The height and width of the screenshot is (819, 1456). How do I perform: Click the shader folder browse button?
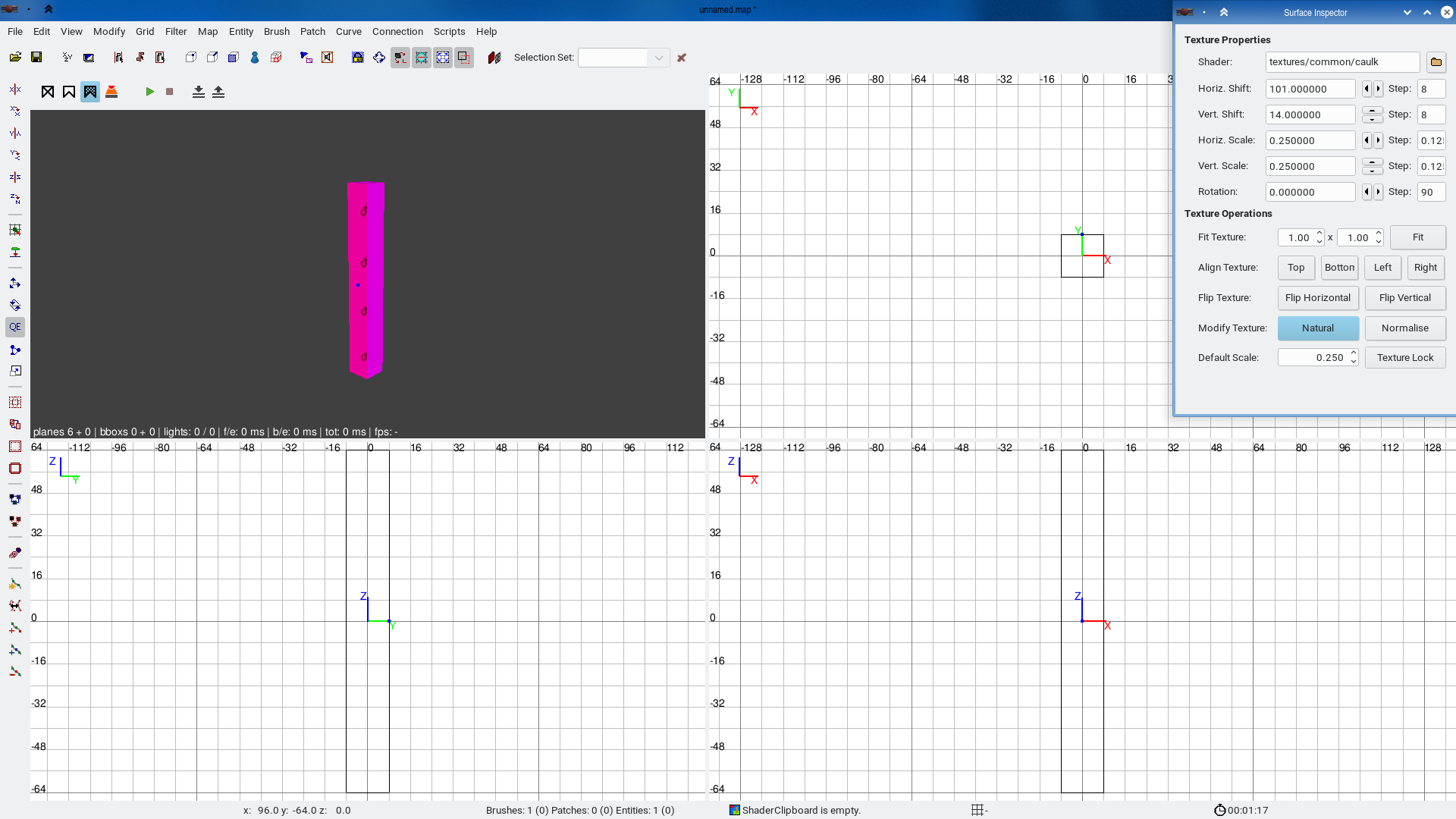tap(1436, 62)
